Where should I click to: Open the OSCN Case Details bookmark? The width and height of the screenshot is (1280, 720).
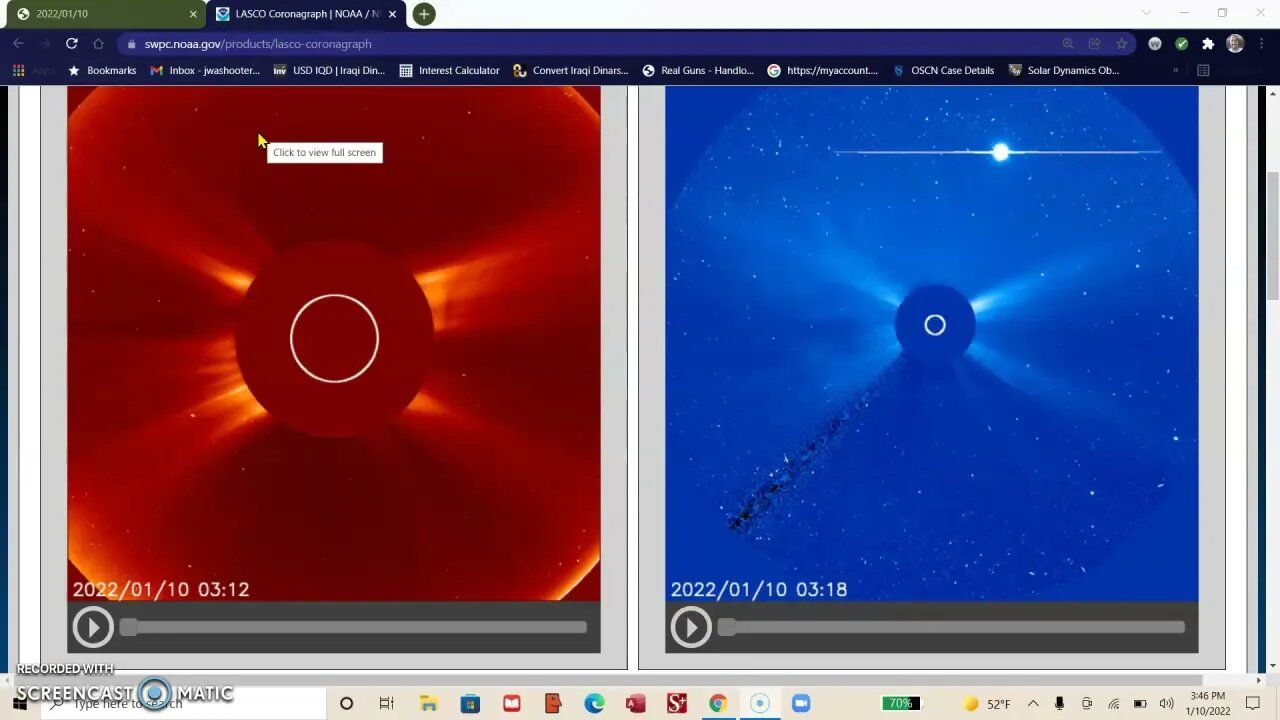point(943,70)
